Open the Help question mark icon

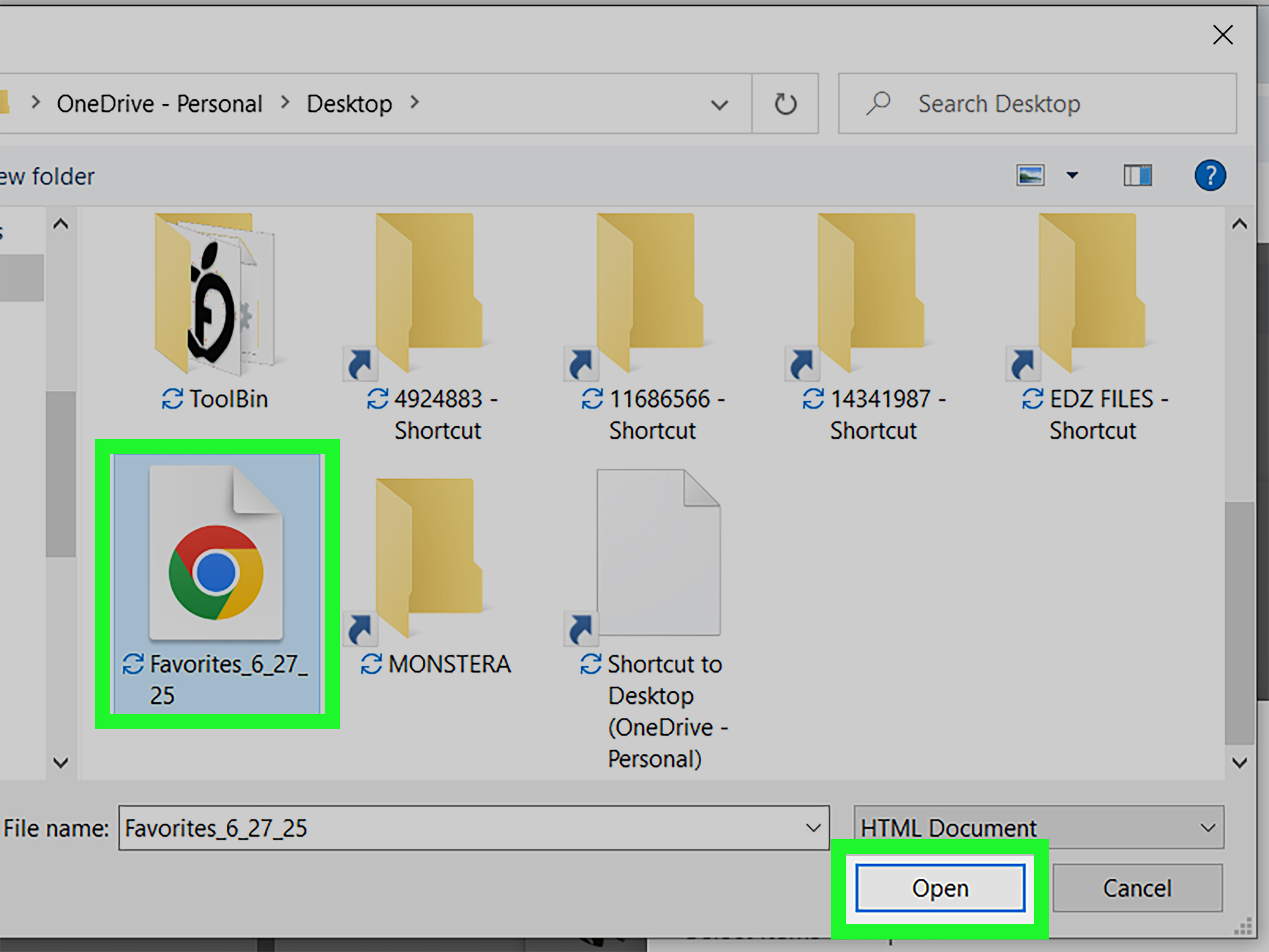point(1211,176)
